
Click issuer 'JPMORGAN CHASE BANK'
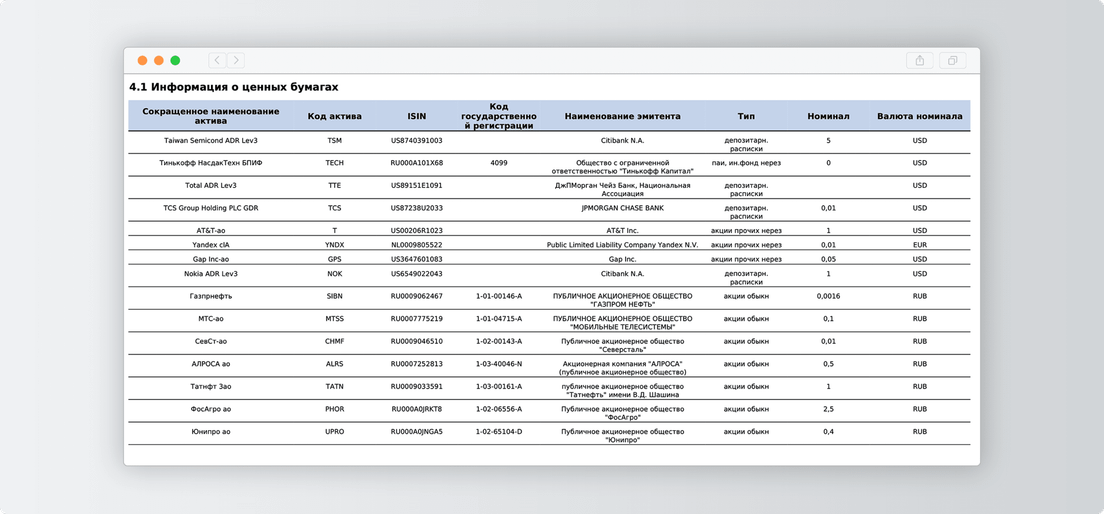[622, 208]
